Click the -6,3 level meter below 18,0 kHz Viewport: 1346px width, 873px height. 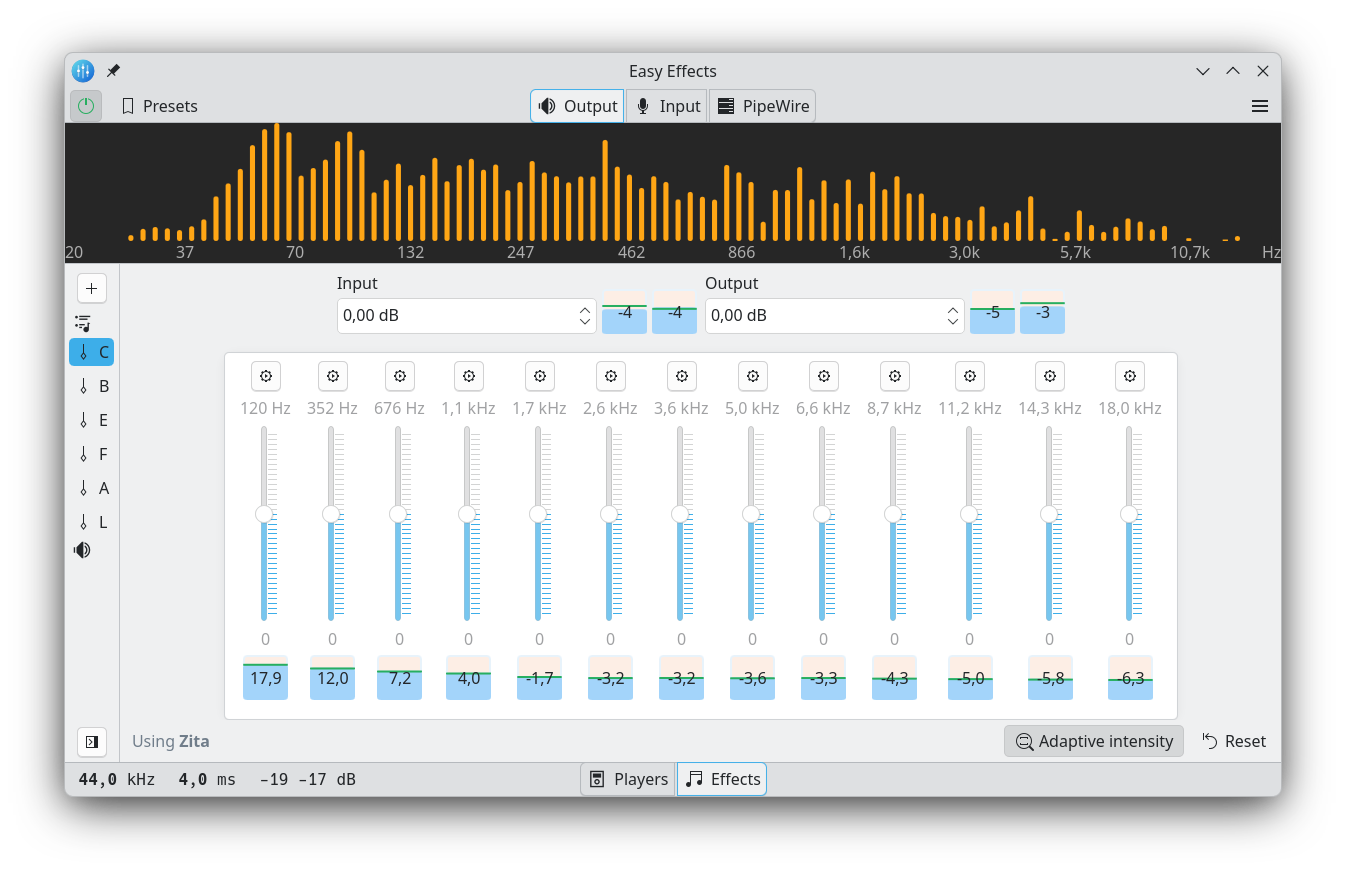(1130, 678)
